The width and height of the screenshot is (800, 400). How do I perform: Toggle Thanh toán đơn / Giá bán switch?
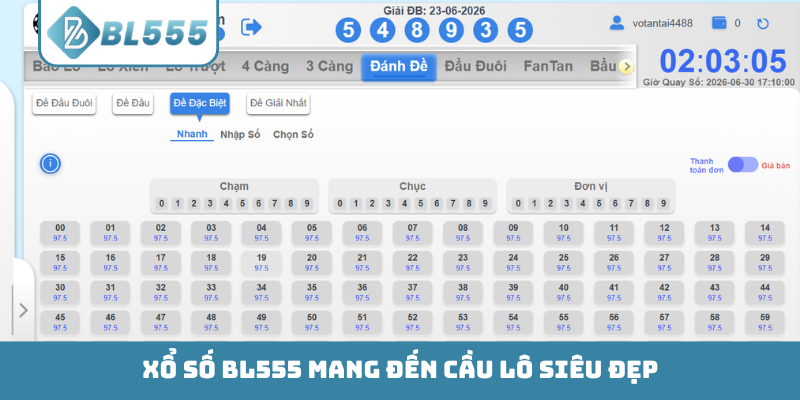[743, 165]
